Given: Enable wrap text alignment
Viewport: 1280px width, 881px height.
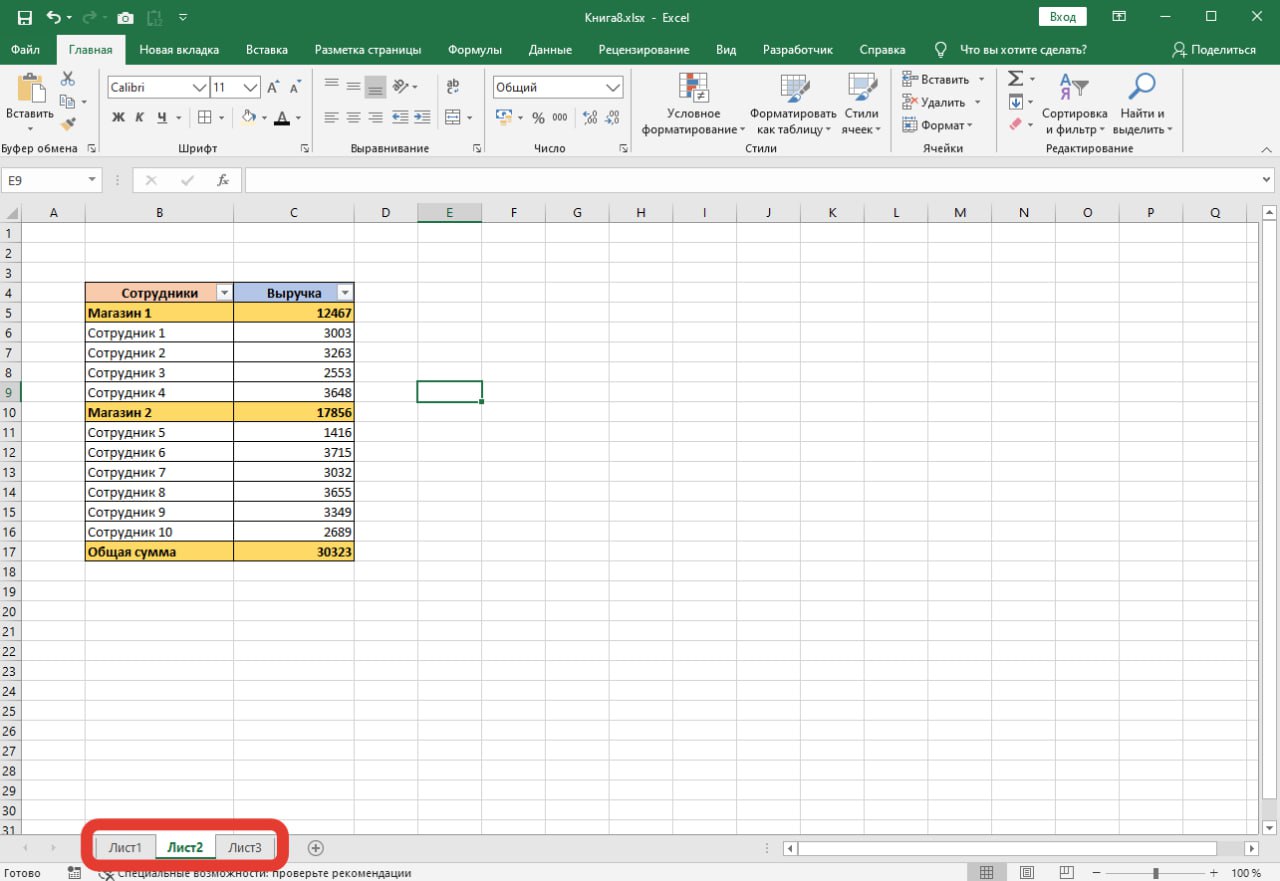Looking at the screenshot, I should [x=453, y=87].
